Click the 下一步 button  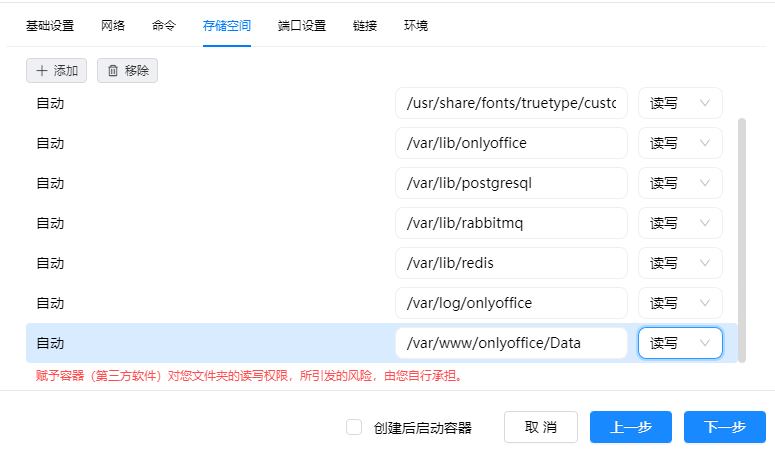(724, 427)
